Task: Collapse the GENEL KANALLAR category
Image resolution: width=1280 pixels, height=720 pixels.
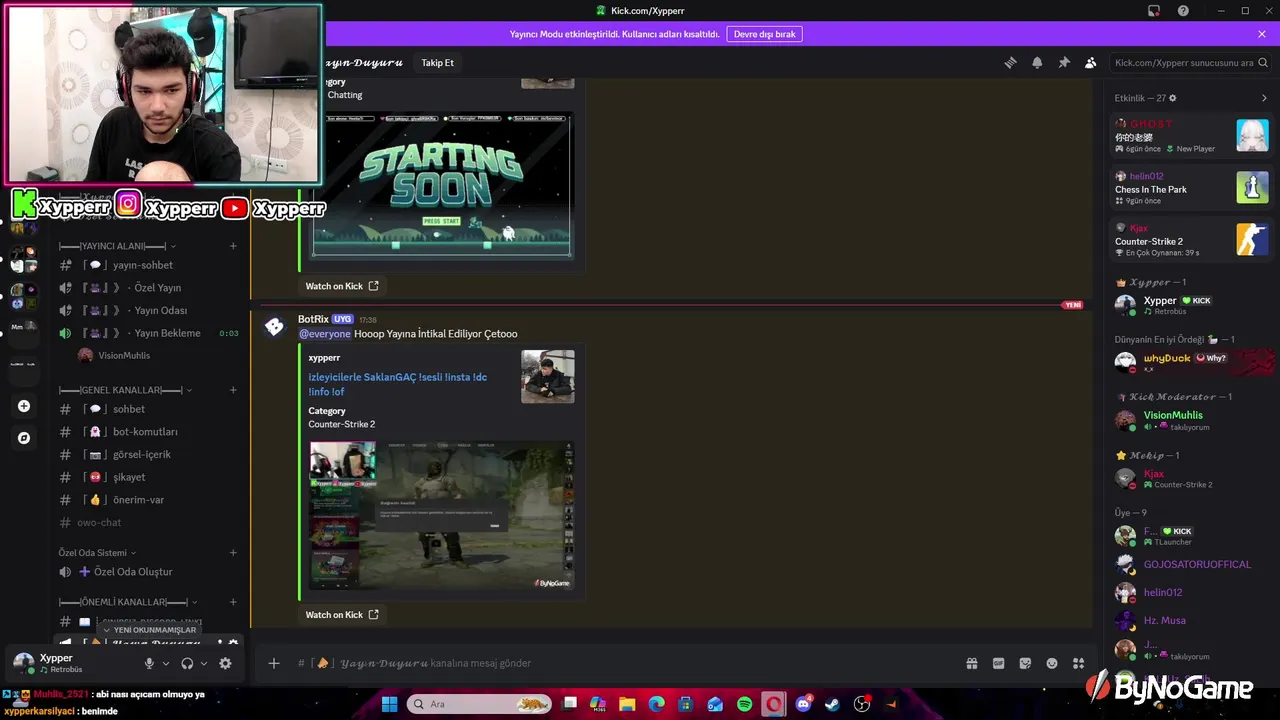Action: point(125,390)
